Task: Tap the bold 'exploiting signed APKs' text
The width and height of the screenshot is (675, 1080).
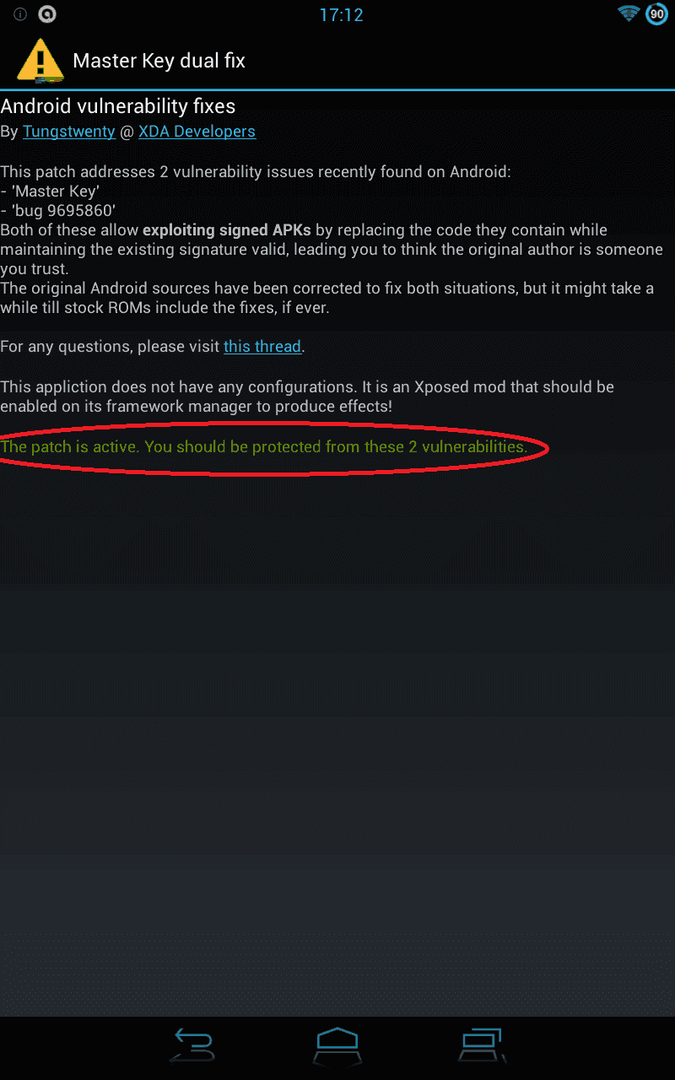Action: tap(227, 229)
